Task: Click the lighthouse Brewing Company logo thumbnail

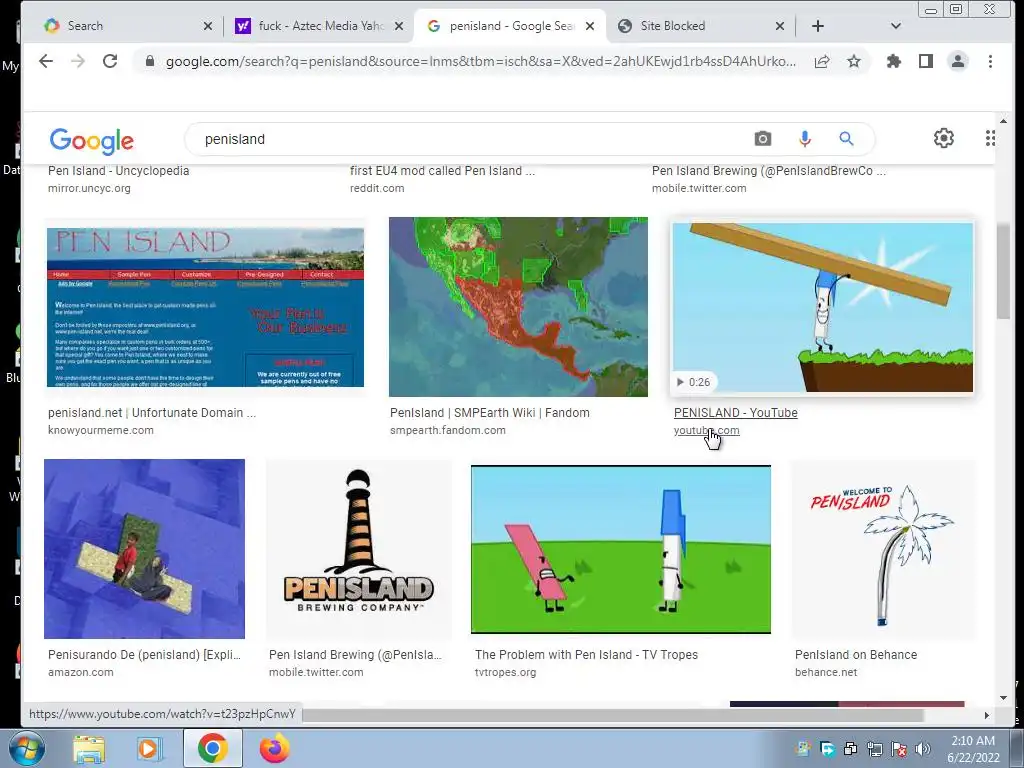Action: click(x=359, y=549)
